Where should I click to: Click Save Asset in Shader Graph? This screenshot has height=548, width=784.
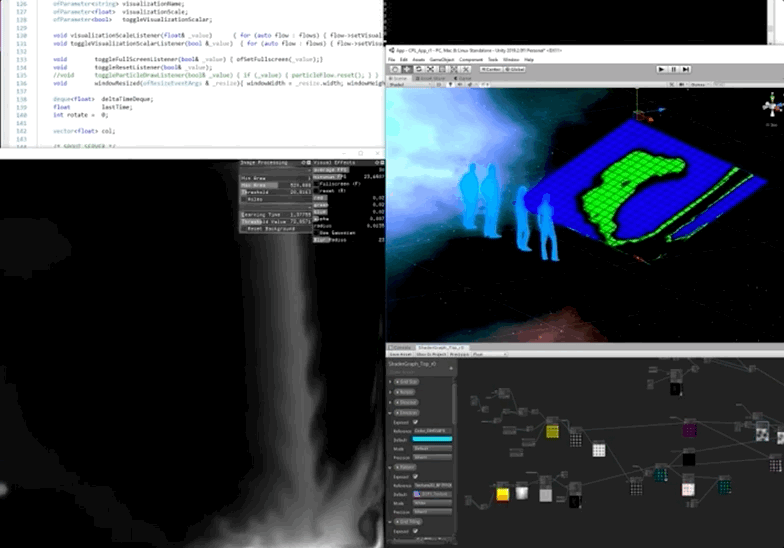[400, 354]
